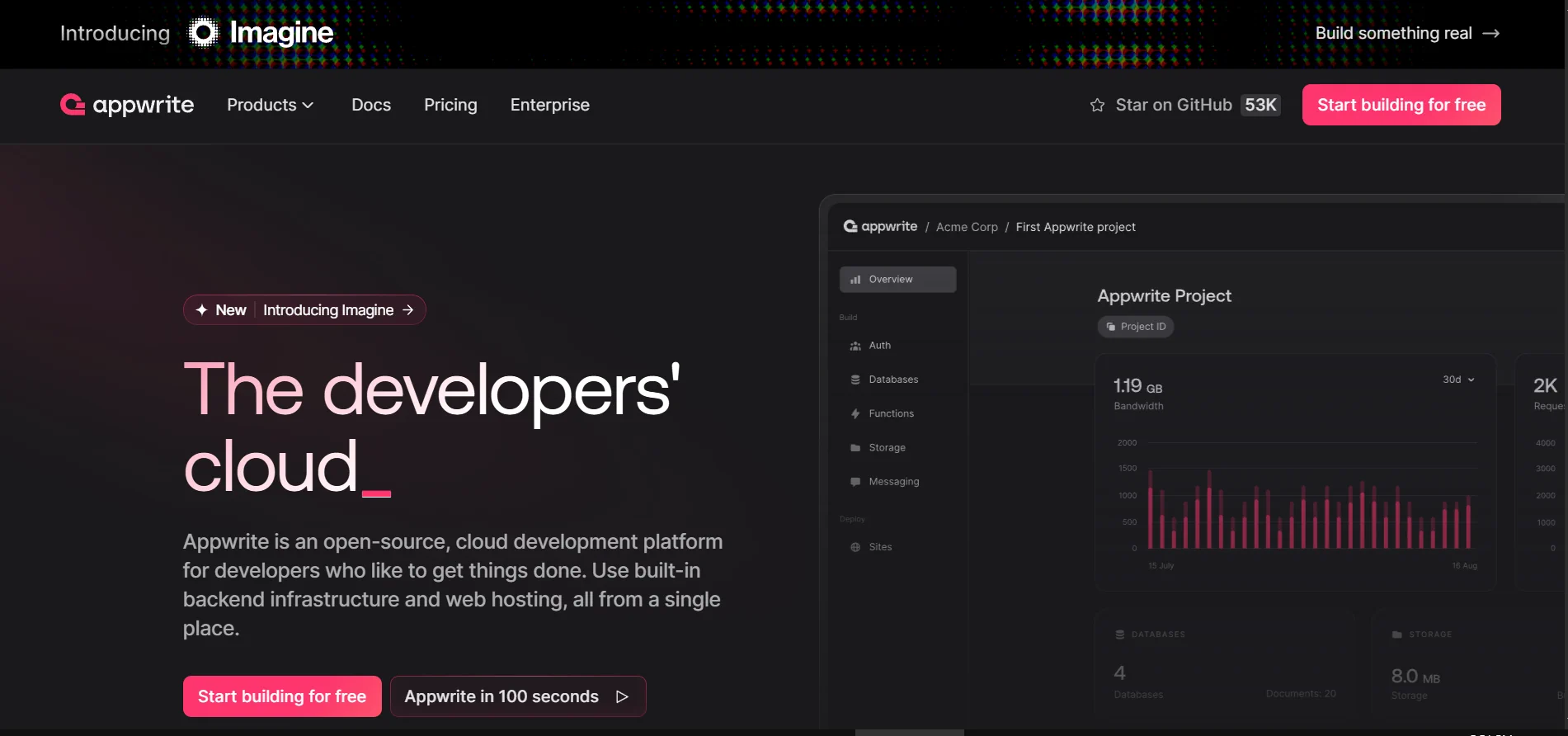Click the 2K requests value

click(x=1545, y=385)
